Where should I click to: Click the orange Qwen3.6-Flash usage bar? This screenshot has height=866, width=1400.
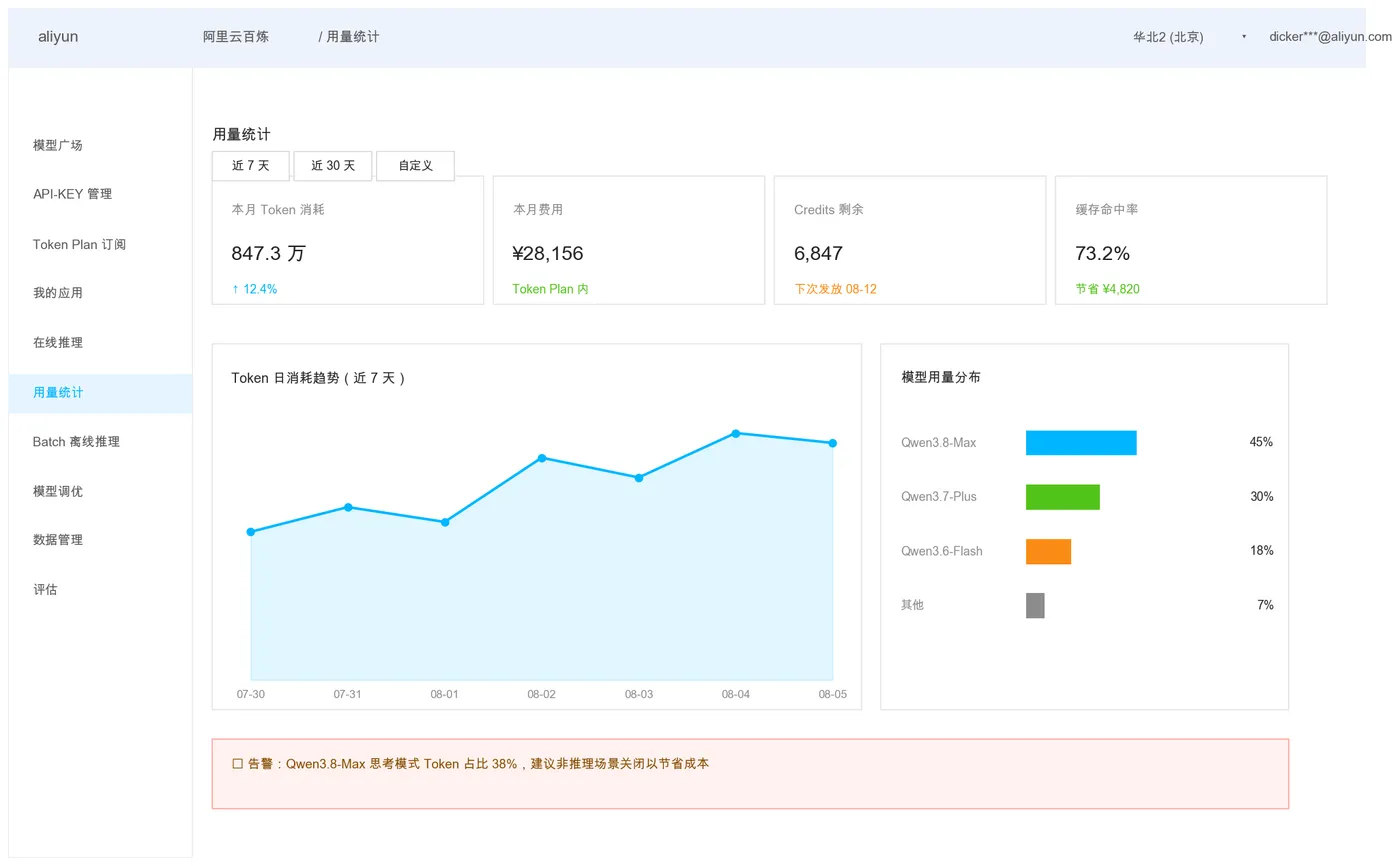1048,552
